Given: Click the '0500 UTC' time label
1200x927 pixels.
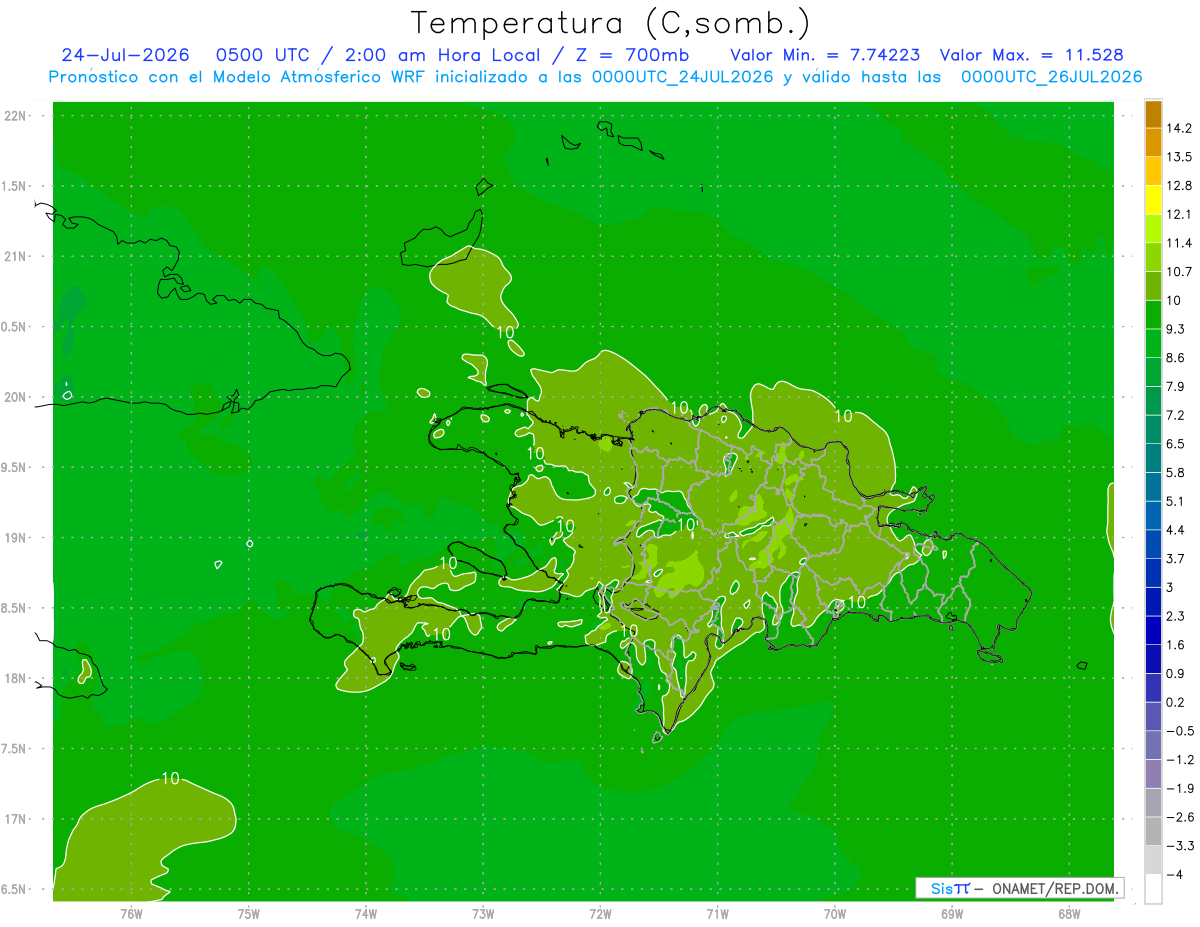Looking at the screenshot, I should click(x=262, y=55).
